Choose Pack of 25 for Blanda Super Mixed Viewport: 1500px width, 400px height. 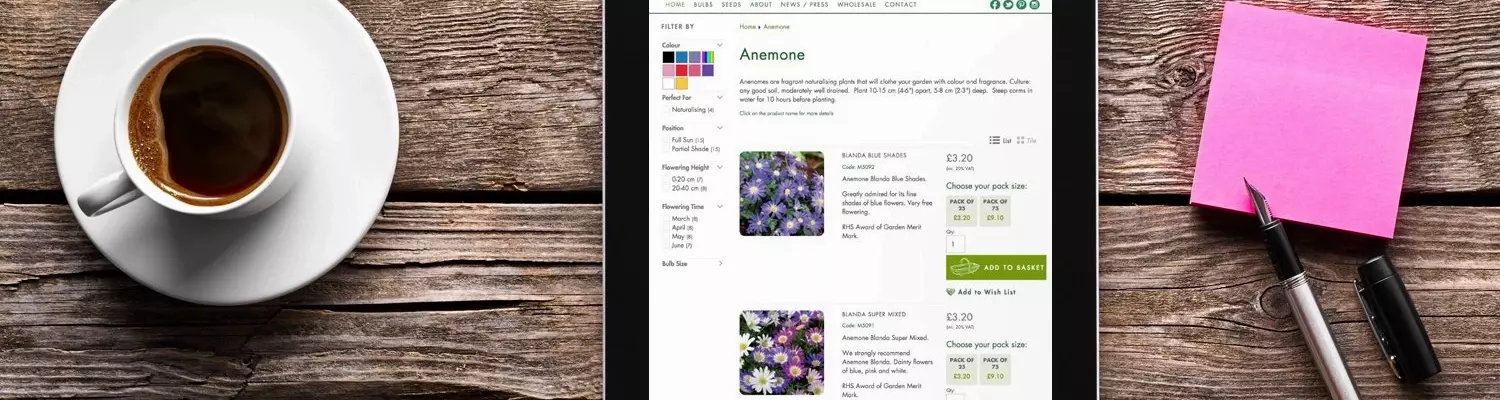point(962,369)
